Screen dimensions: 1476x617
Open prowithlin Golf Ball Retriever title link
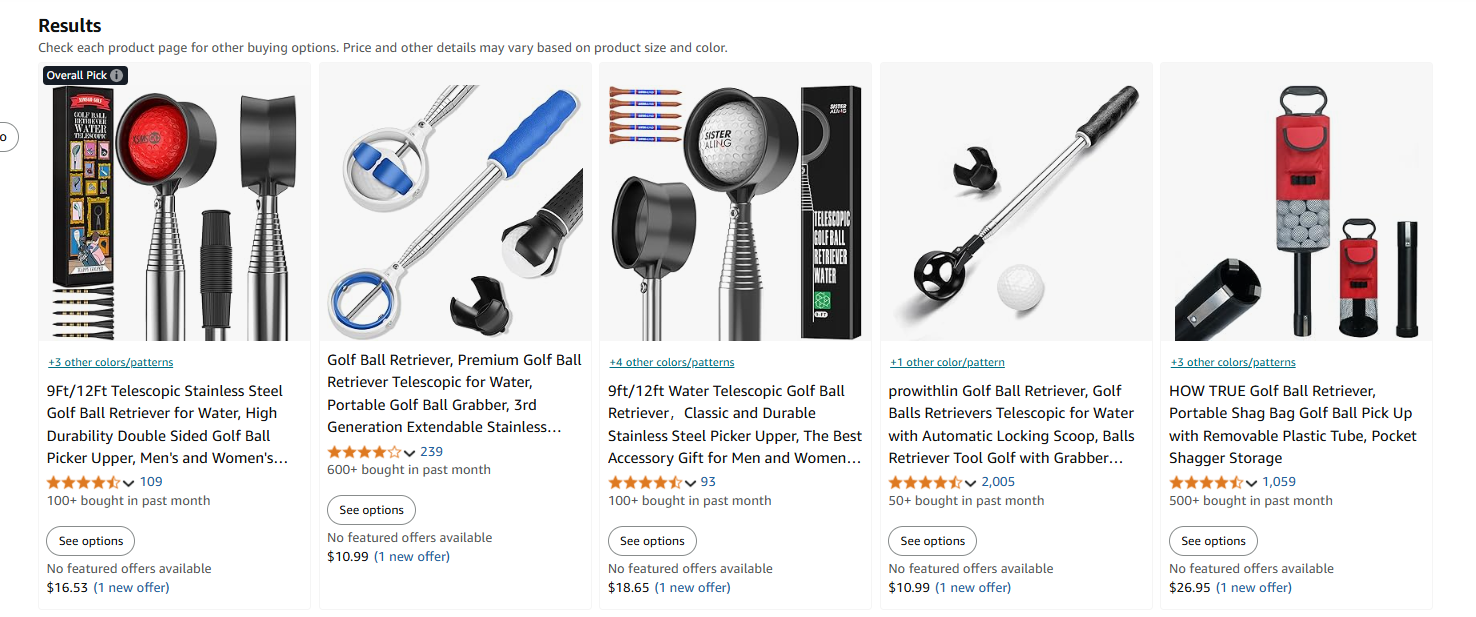[1012, 424]
